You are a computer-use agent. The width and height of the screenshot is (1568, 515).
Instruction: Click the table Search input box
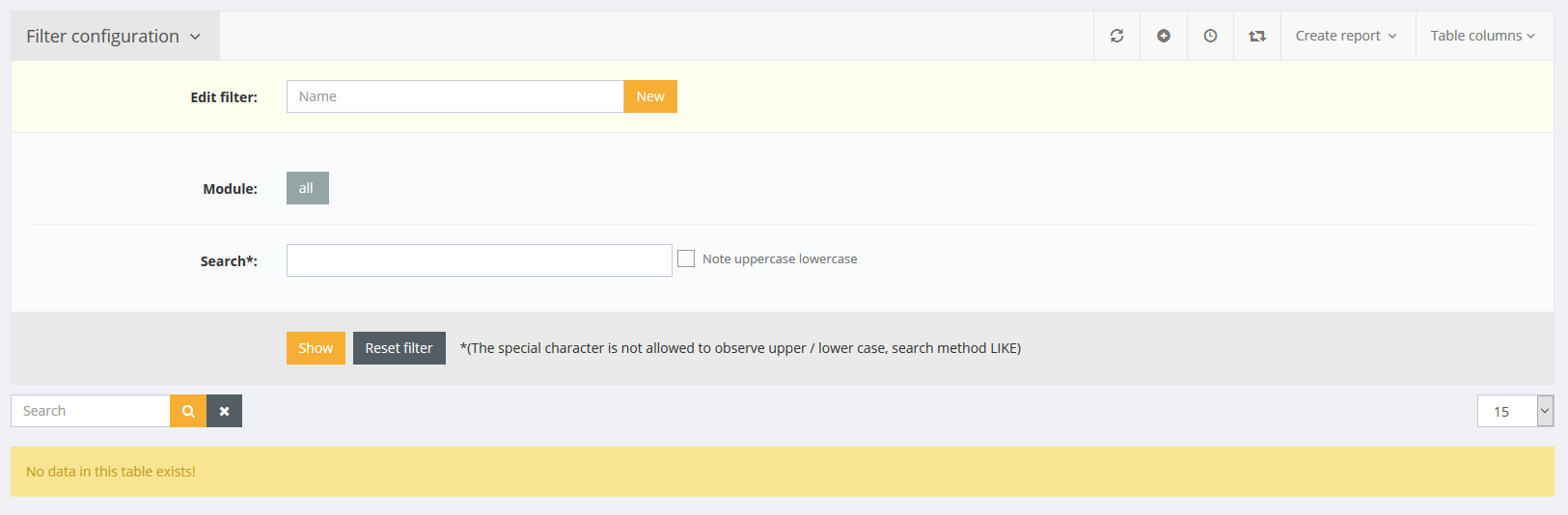[91, 411]
